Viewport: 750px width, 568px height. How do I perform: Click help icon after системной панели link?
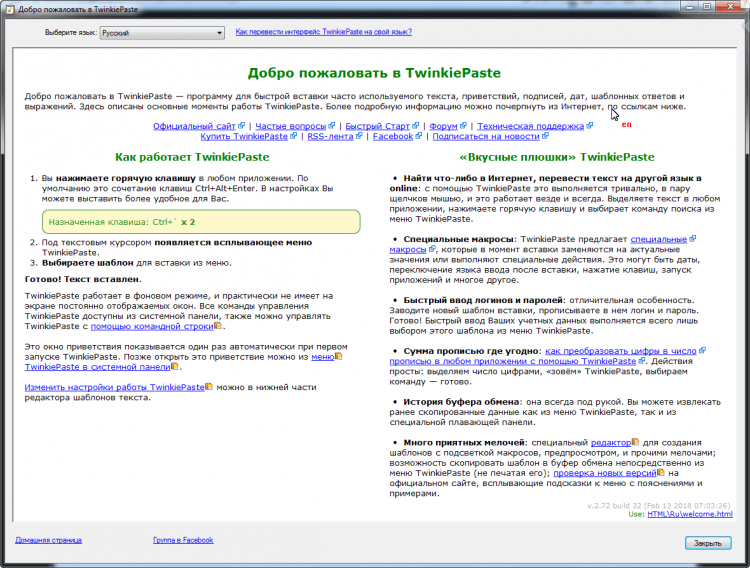[175, 366]
